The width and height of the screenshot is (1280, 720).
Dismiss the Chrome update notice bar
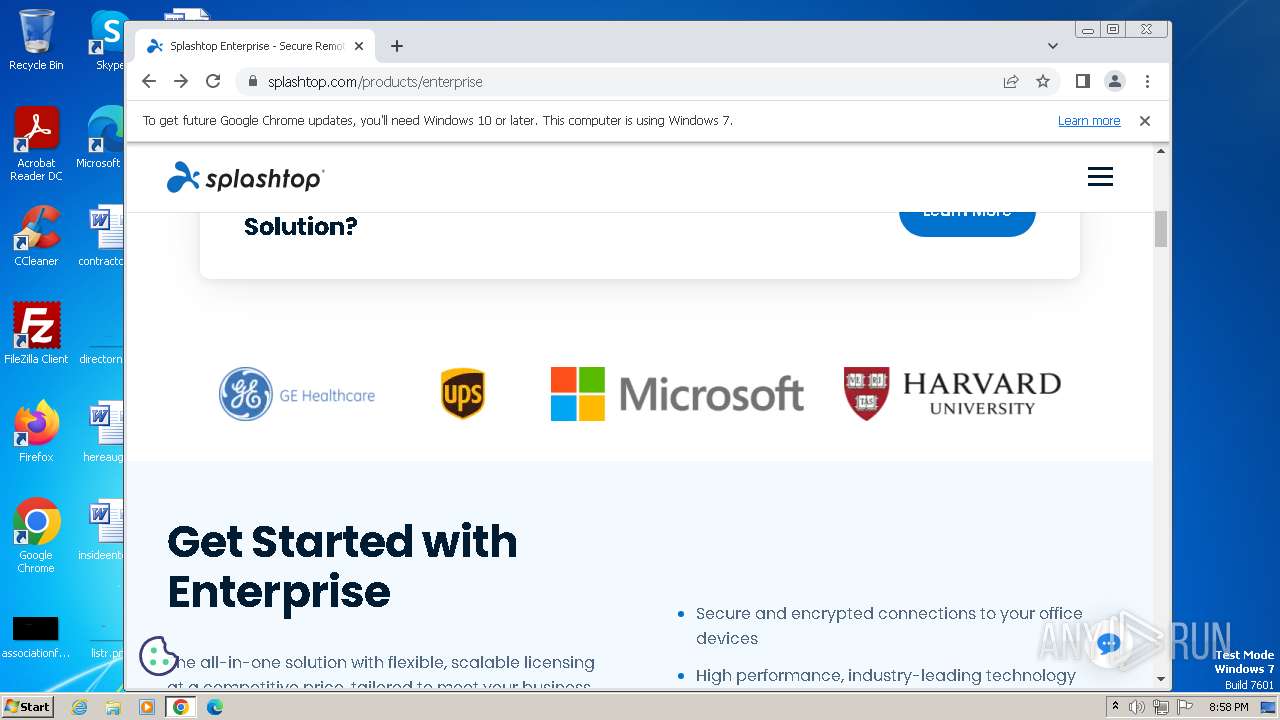coord(1145,121)
